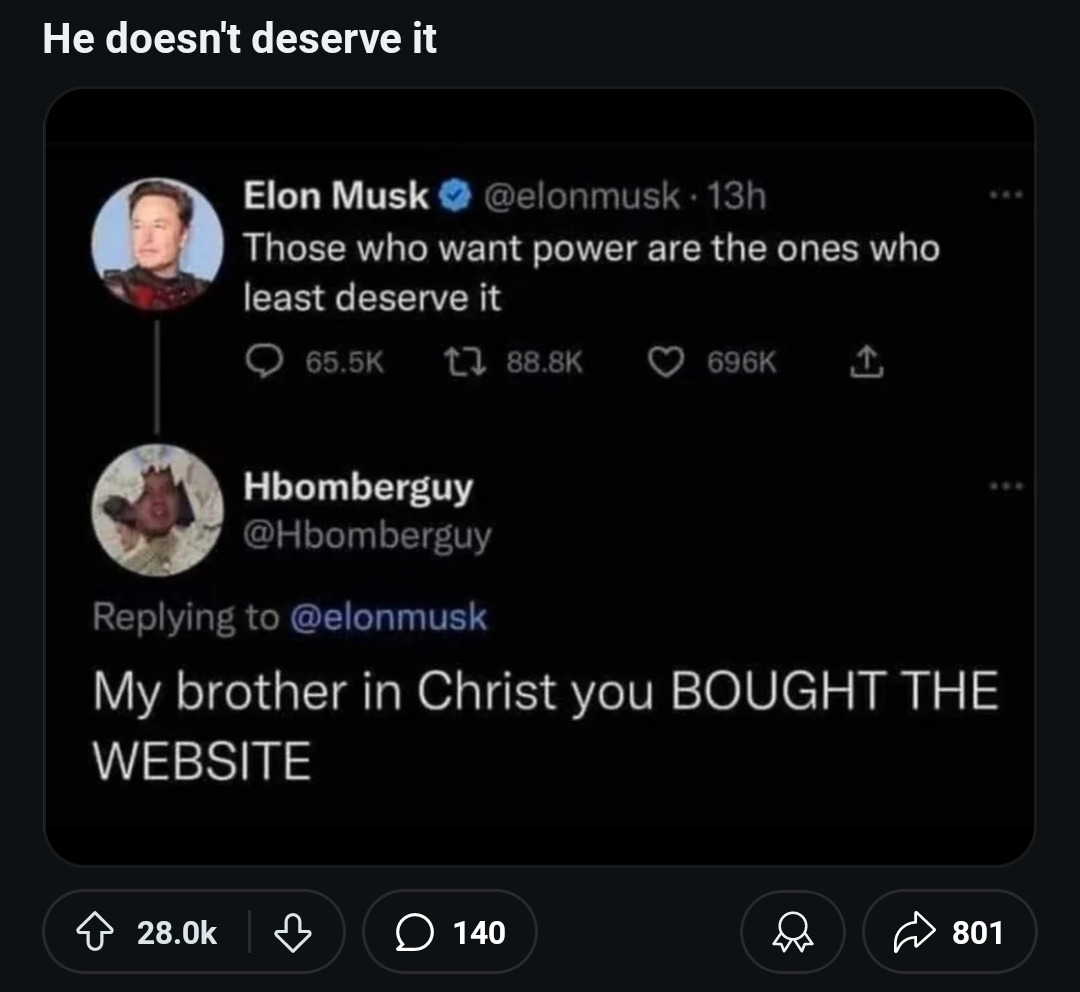
Task: Click the Hbomberguy display name
Action: pyautogui.click(x=358, y=487)
